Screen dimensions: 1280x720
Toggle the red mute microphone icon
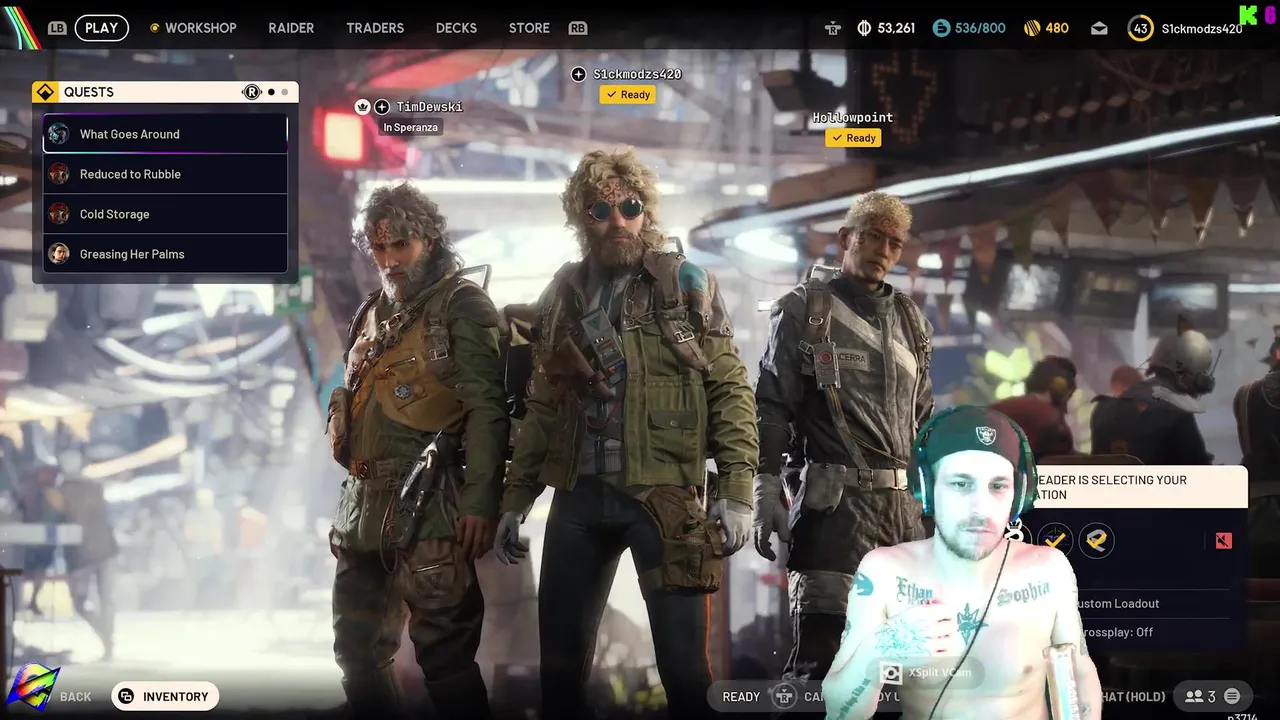tap(1224, 541)
